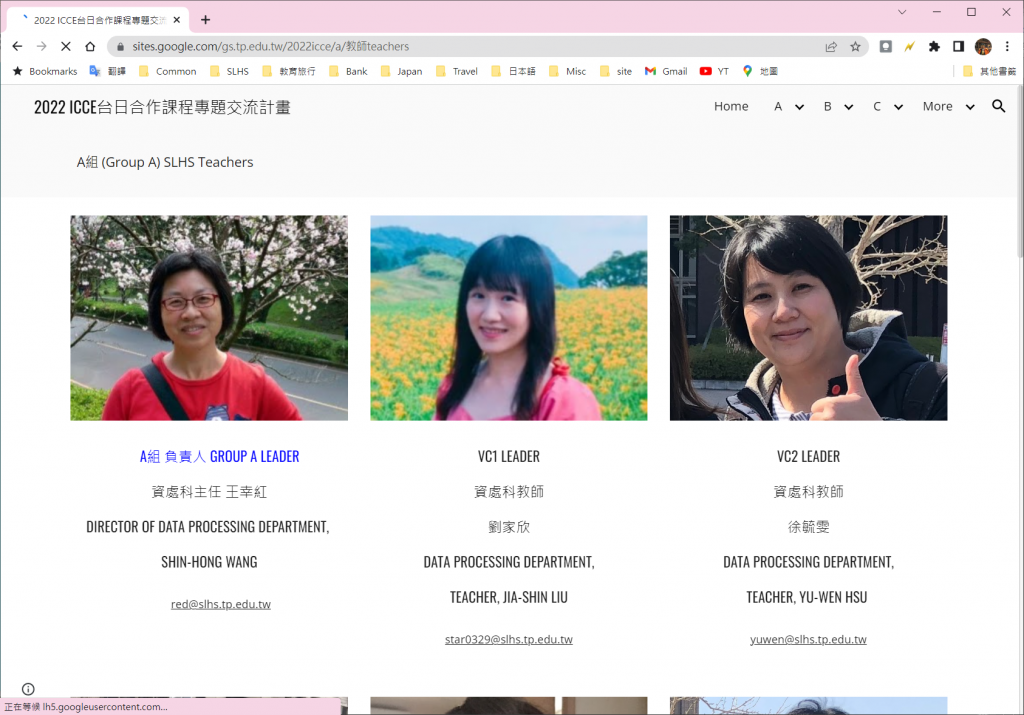Open the site info circle icon
This screenshot has height=715, width=1024.
(x=28, y=689)
